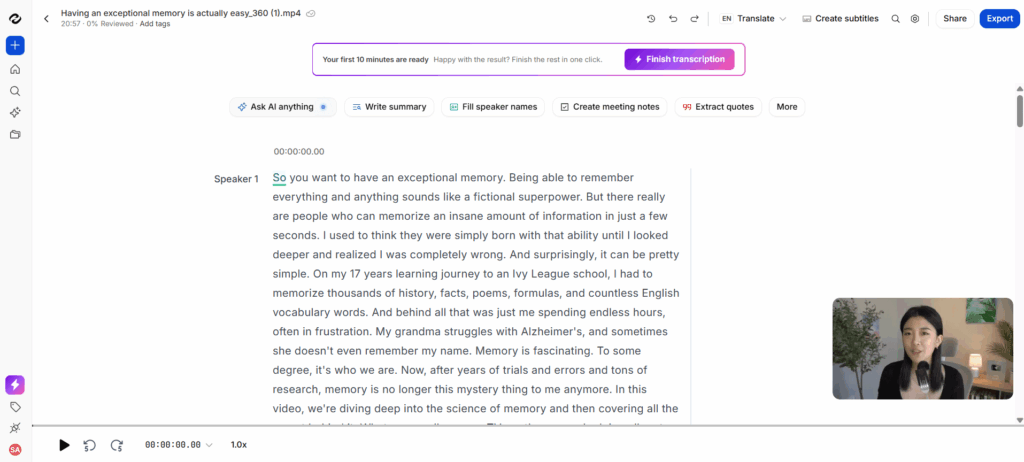The width and height of the screenshot is (1024, 462).
Task: Click the blue Export button
Action: click(x=999, y=18)
